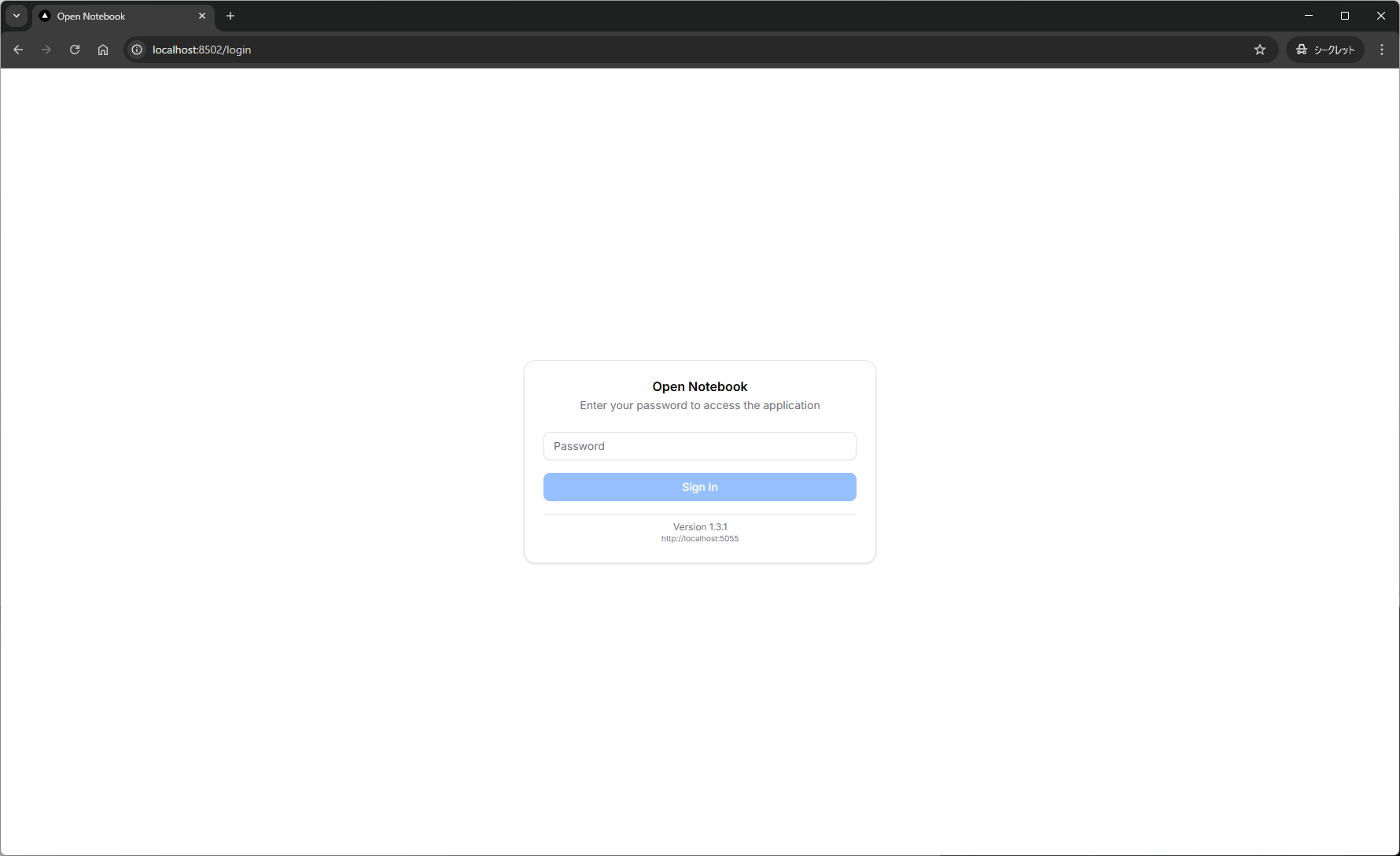Screen dimensions: 1400x856
Task: Click the browser forward arrow icon
Action: (46, 49)
